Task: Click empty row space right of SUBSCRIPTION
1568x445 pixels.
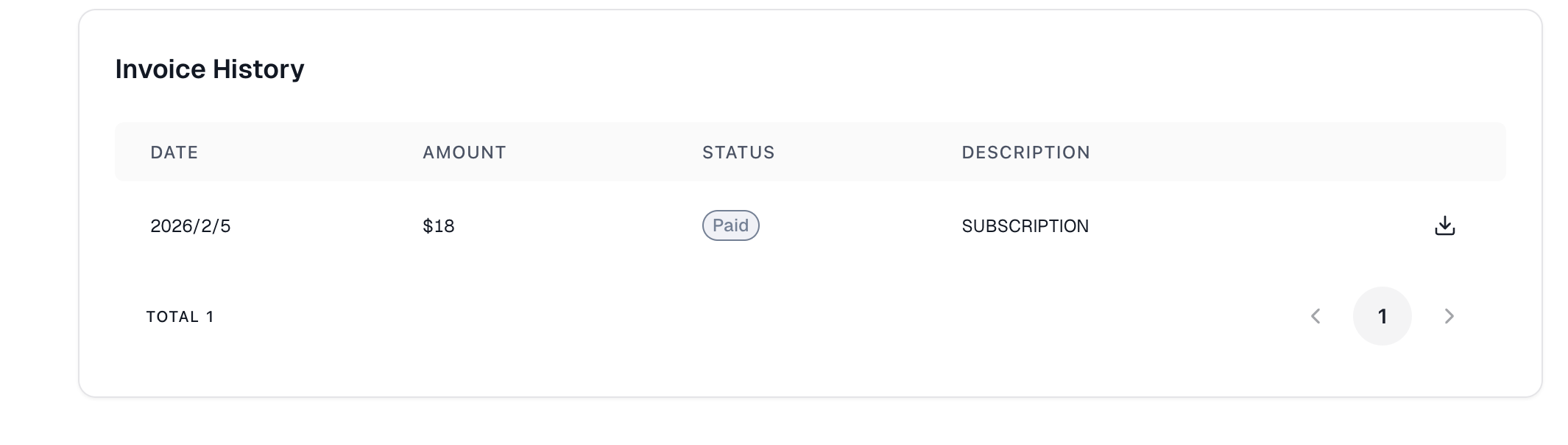Action: point(1251,226)
